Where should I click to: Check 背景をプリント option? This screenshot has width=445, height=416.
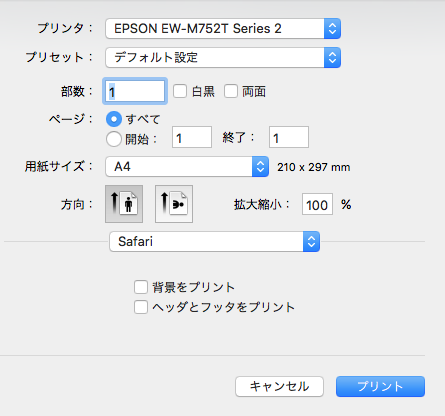coord(141,287)
